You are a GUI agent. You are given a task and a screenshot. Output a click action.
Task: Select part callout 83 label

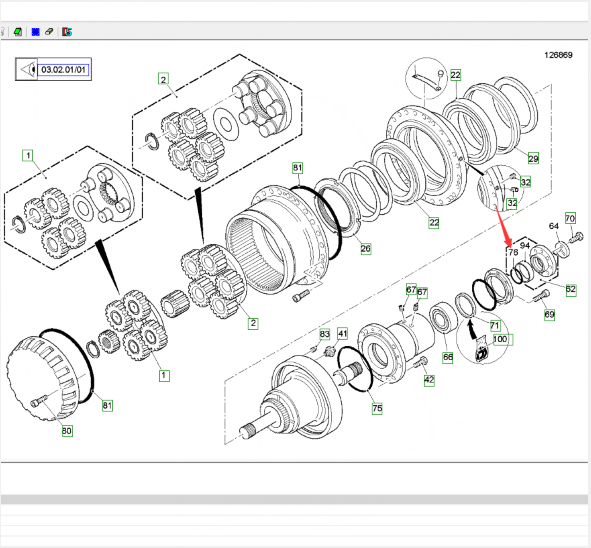[x=325, y=334]
